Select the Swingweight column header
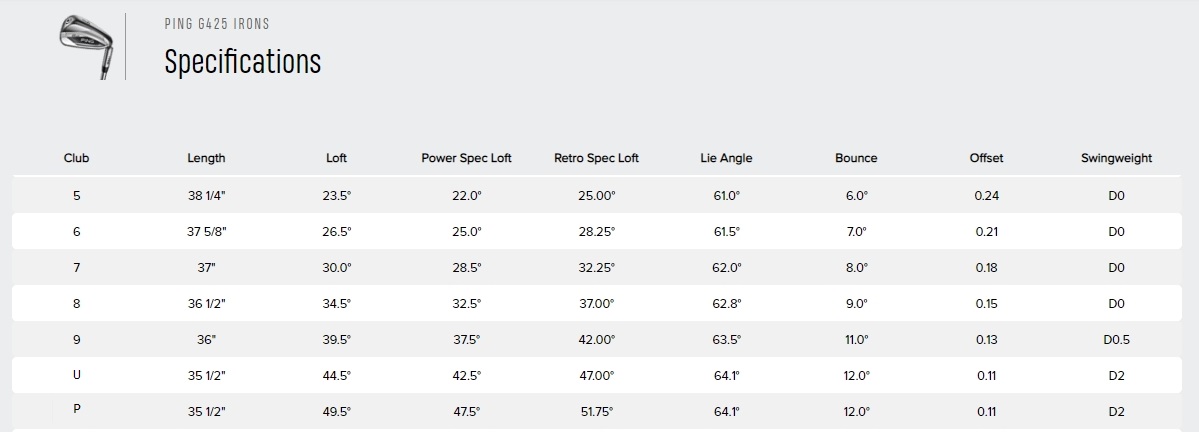Screen dimensions: 1199x432 (x=1116, y=158)
